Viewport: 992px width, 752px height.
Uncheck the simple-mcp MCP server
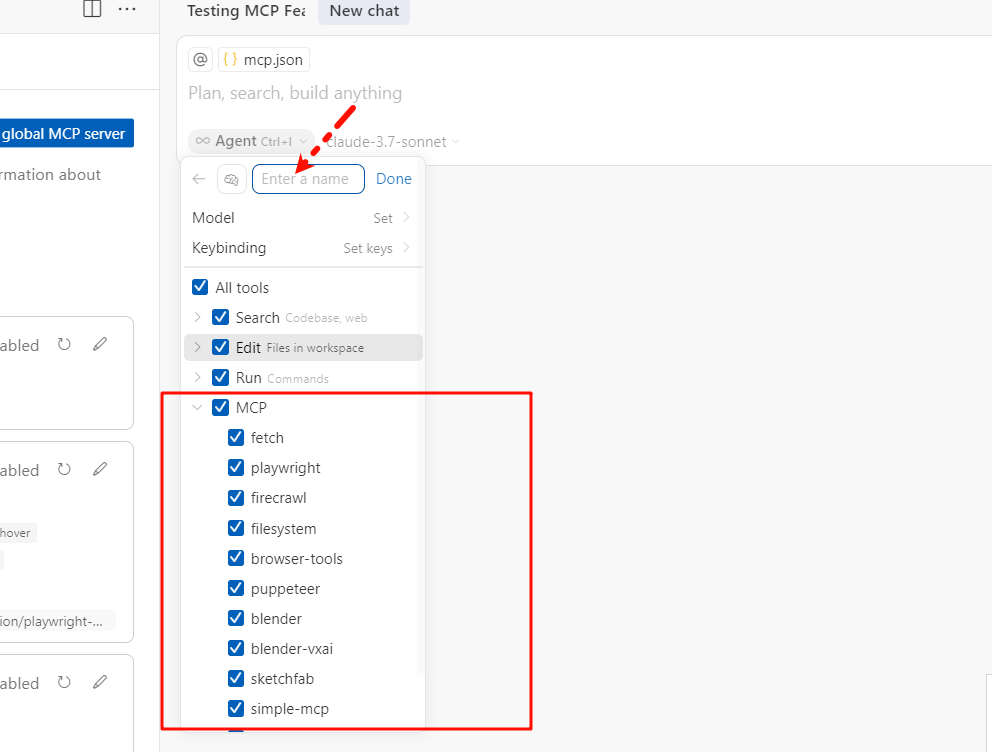point(235,708)
